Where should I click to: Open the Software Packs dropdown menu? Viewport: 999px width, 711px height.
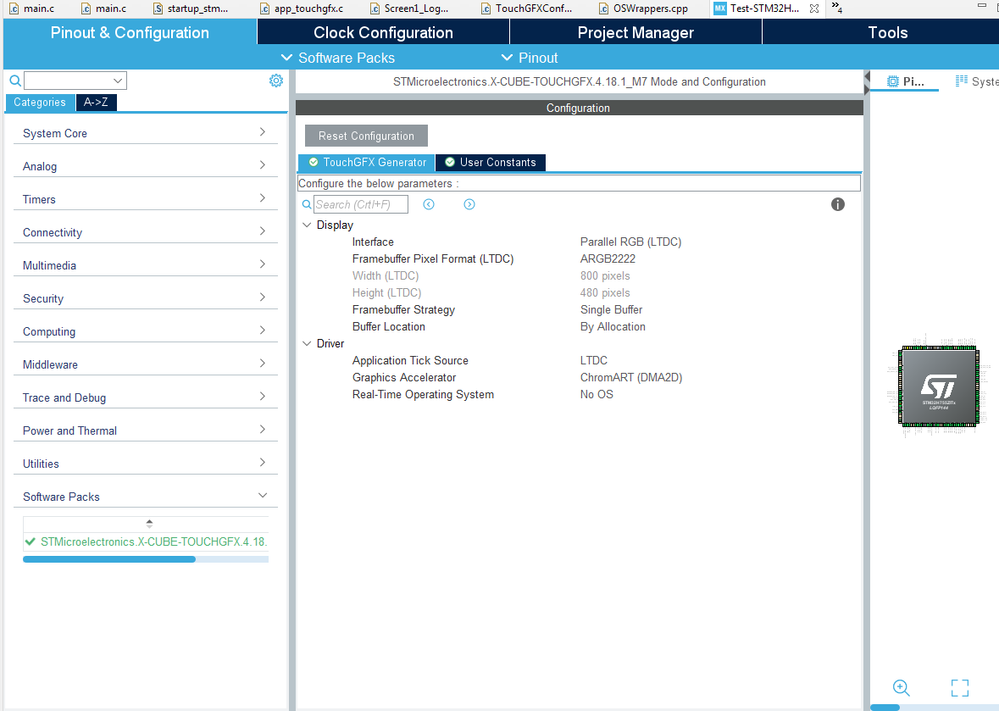pyautogui.click(x=338, y=58)
